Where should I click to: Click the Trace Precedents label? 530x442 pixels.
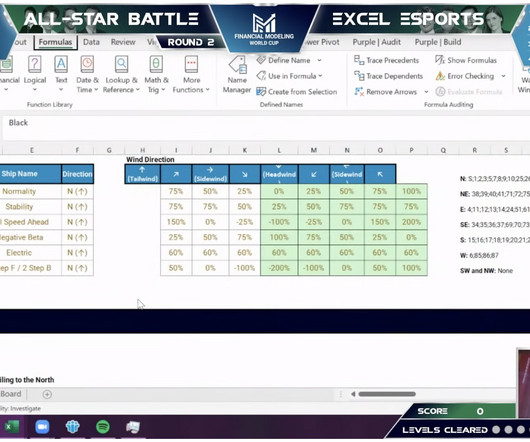tap(393, 60)
